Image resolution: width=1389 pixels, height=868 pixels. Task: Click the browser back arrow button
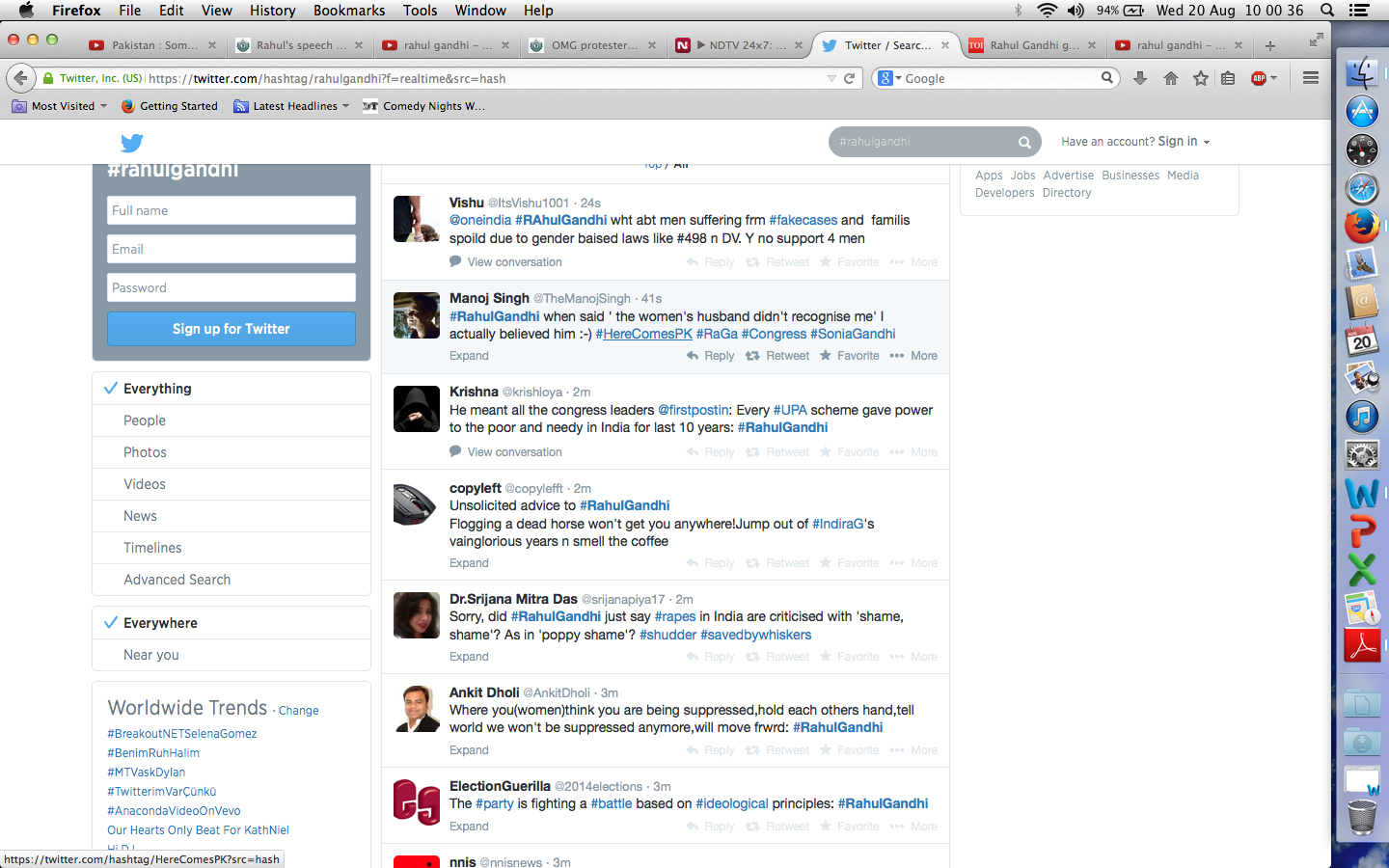click(x=20, y=78)
